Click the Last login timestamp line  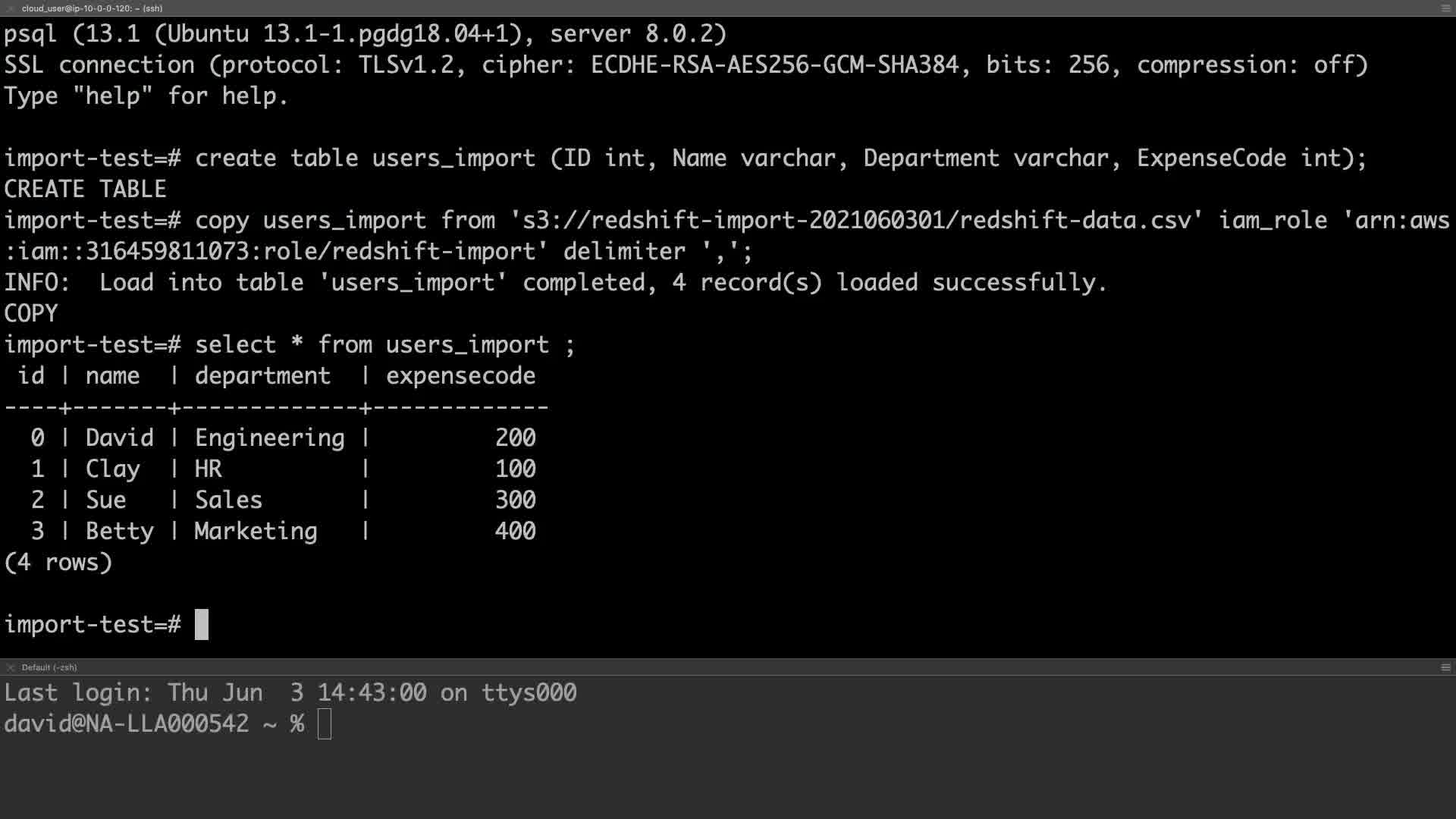pos(290,693)
